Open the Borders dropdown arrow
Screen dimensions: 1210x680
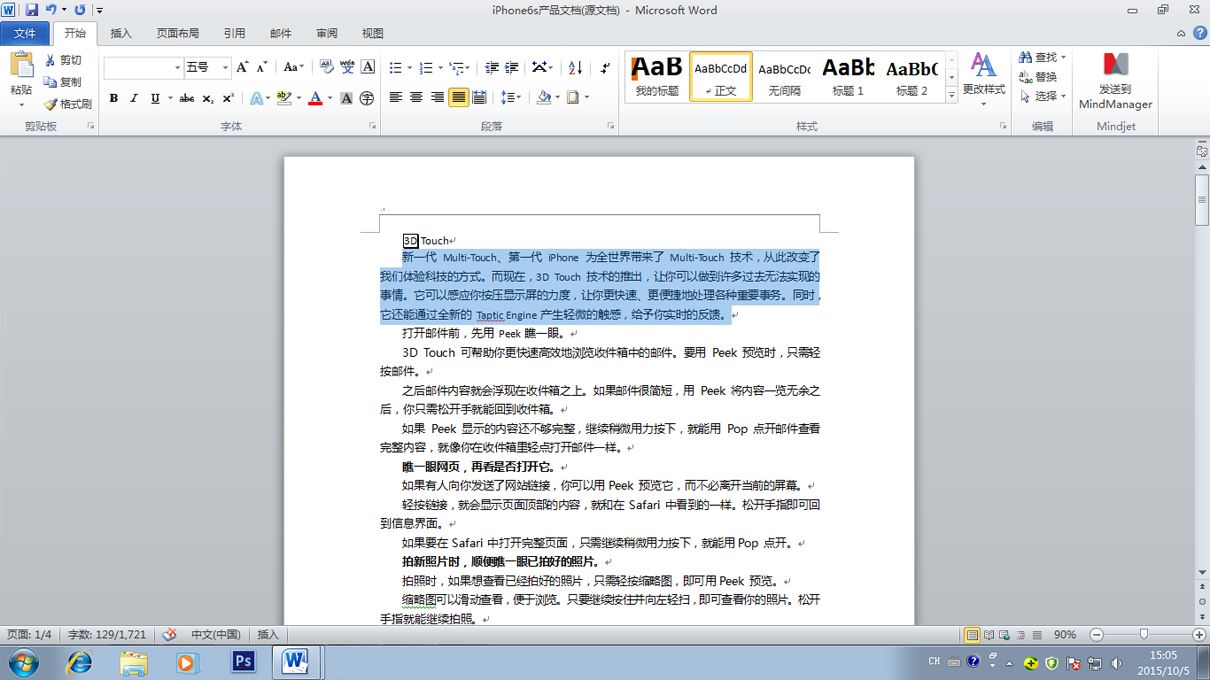tap(586, 98)
